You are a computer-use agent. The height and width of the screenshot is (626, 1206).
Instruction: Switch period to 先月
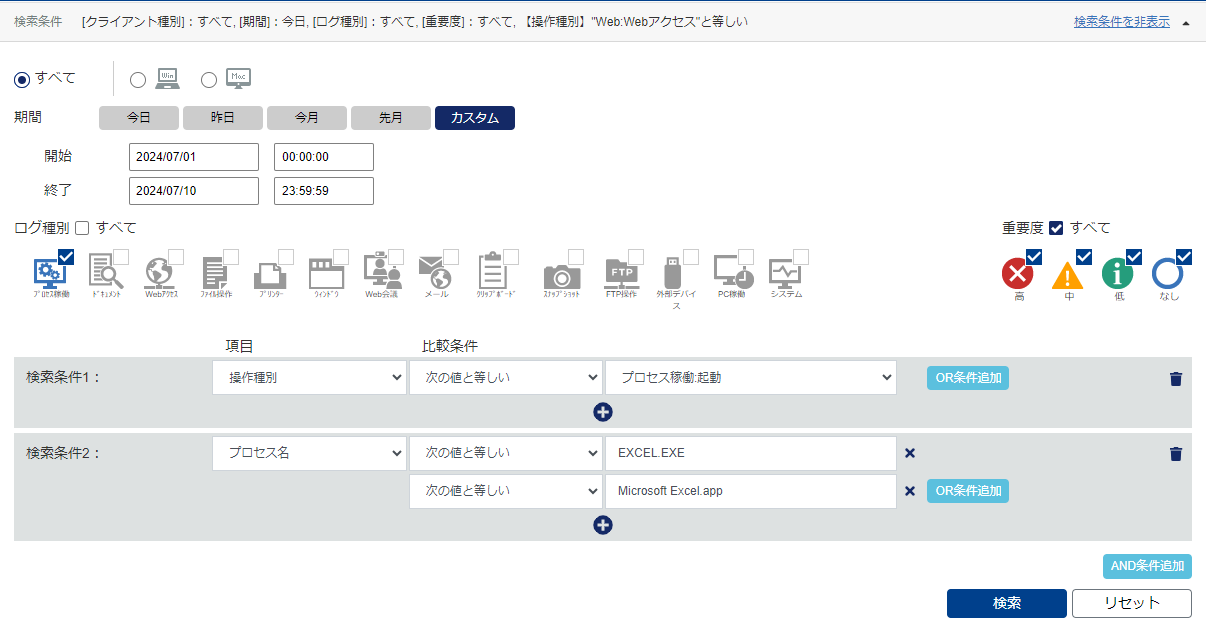(x=391, y=118)
